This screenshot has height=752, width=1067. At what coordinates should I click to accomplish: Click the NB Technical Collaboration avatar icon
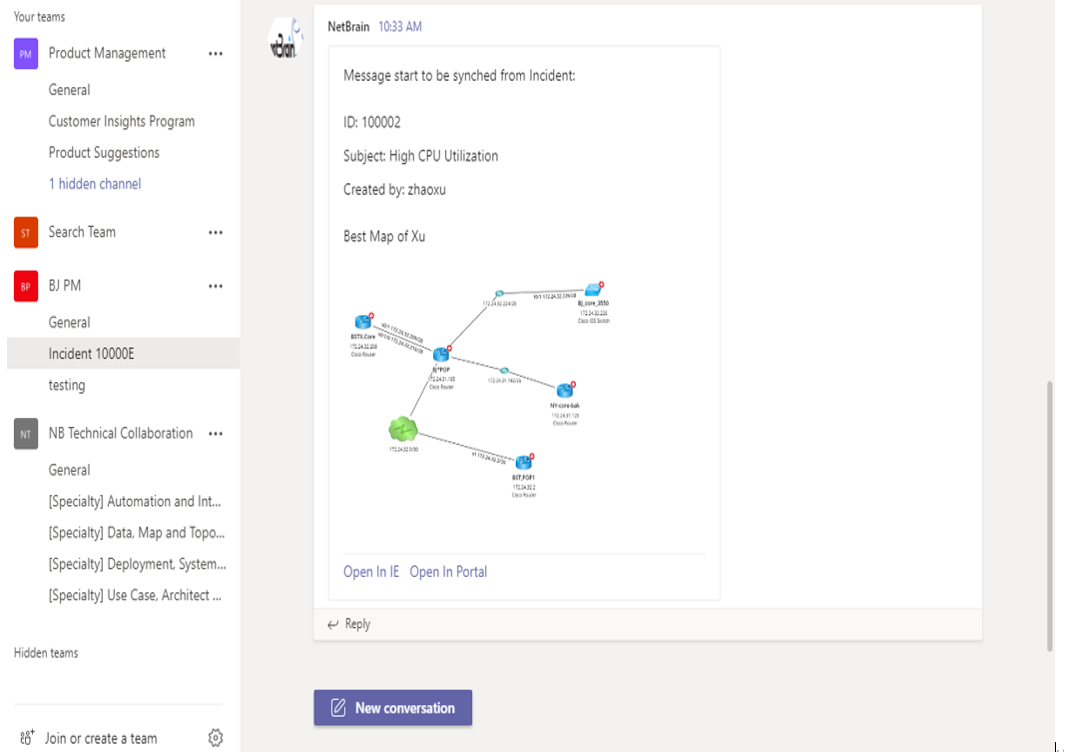pyautogui.click(x=26, y=434)
